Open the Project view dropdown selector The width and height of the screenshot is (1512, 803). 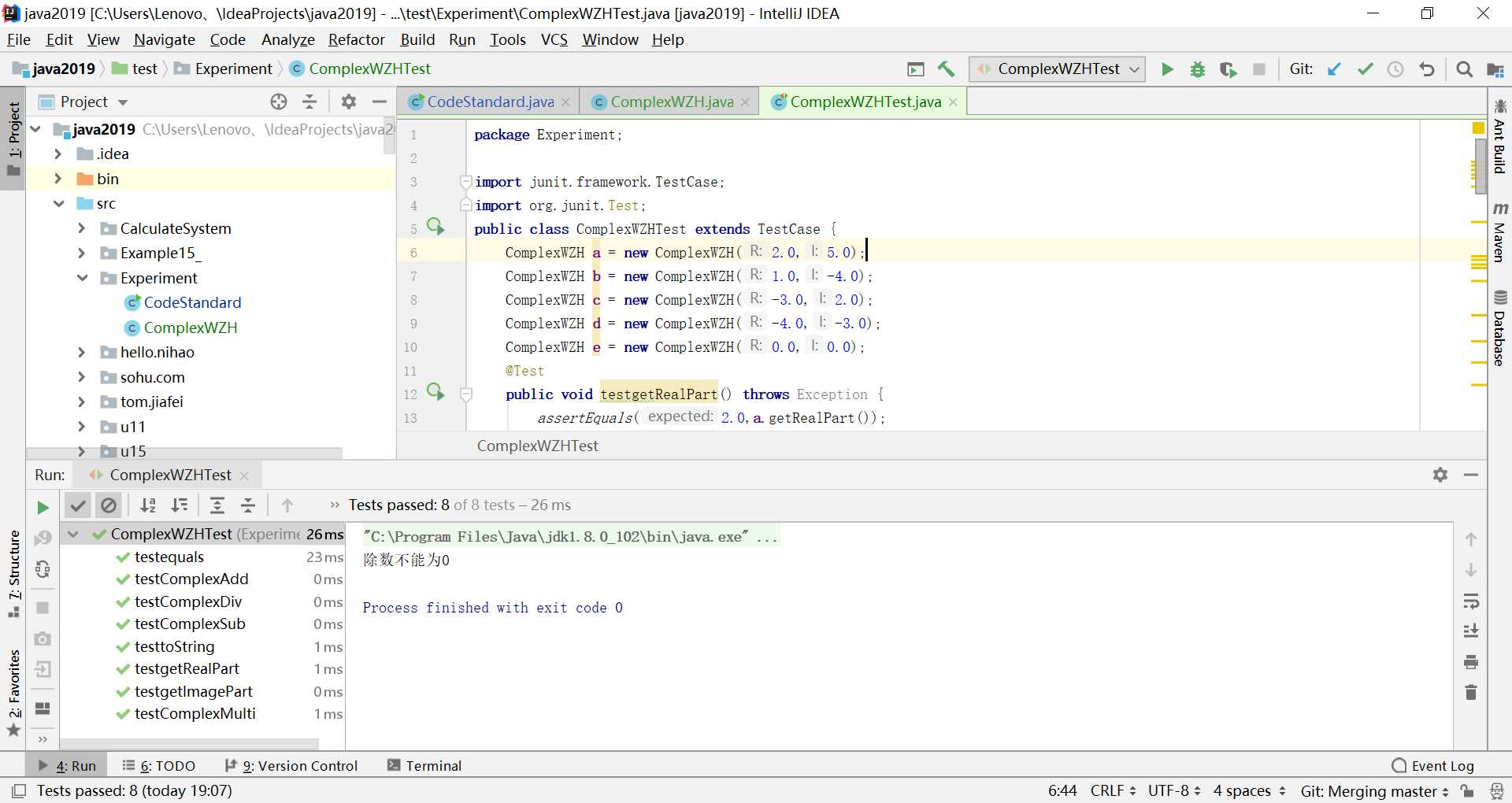pyautogui.click(x=83, y=102)
